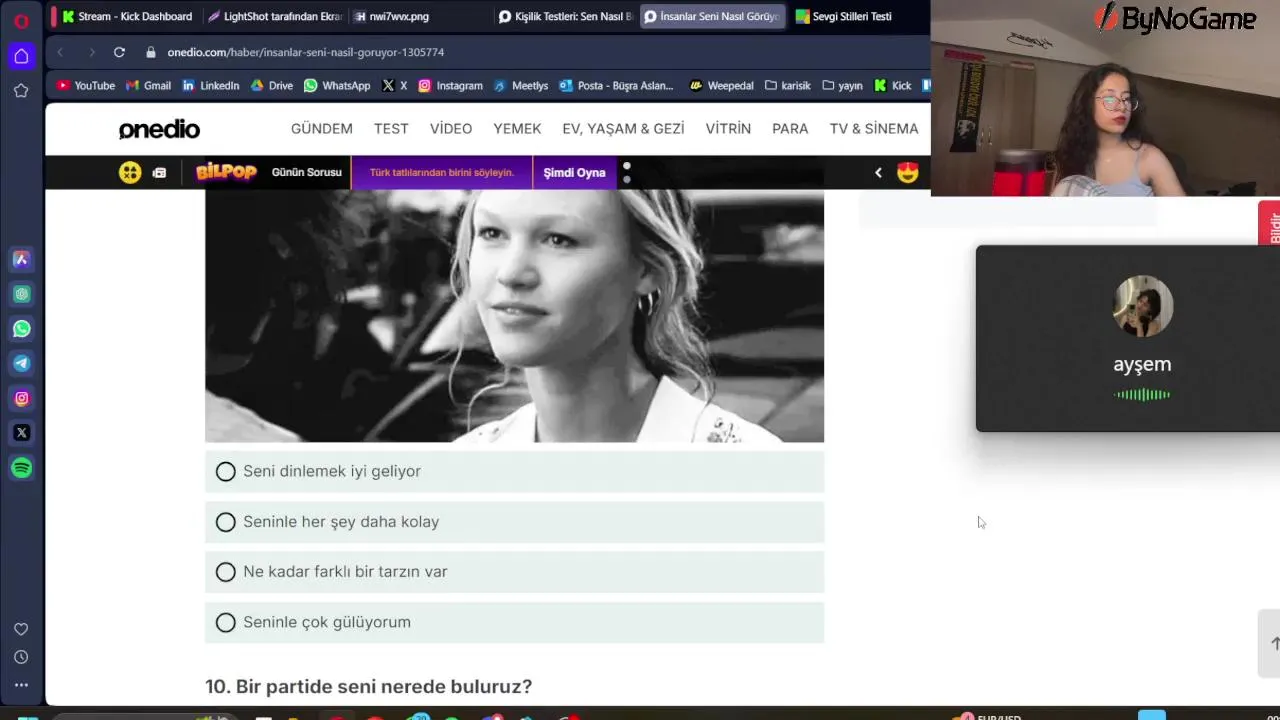Select "Seninle çok gülüyorum" option
This screenshot has height=720, width=1280.
(x=514, y=622)
